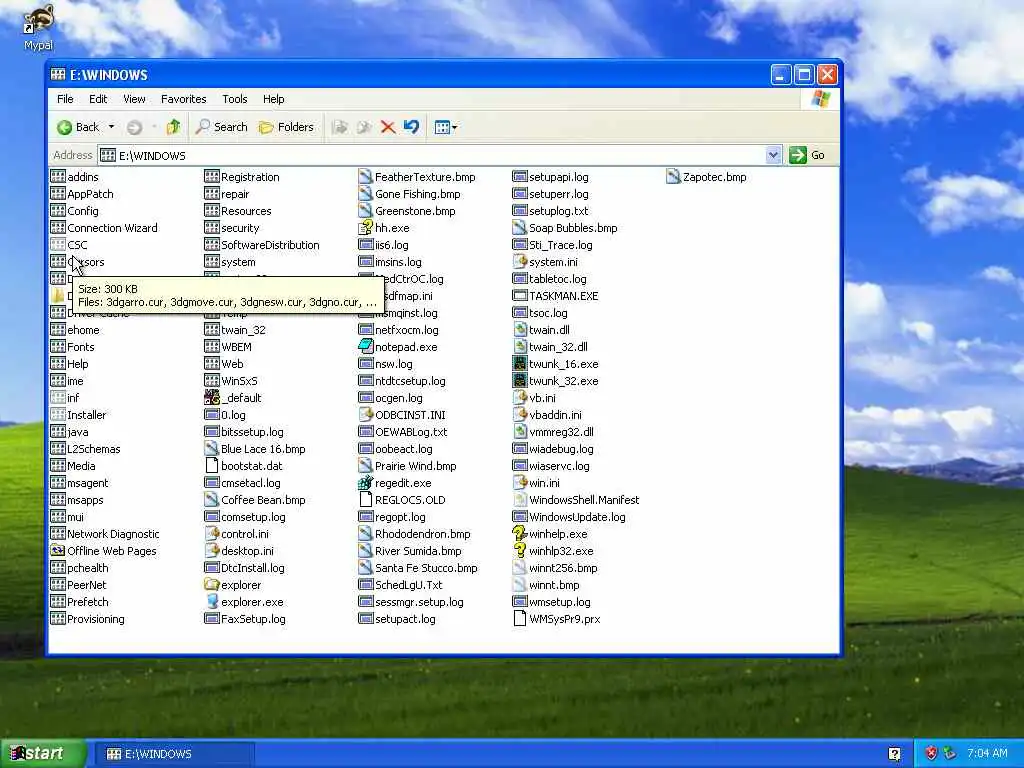Click the green Go button
The width and height of the screenshot is (1024, 768).
807,155
